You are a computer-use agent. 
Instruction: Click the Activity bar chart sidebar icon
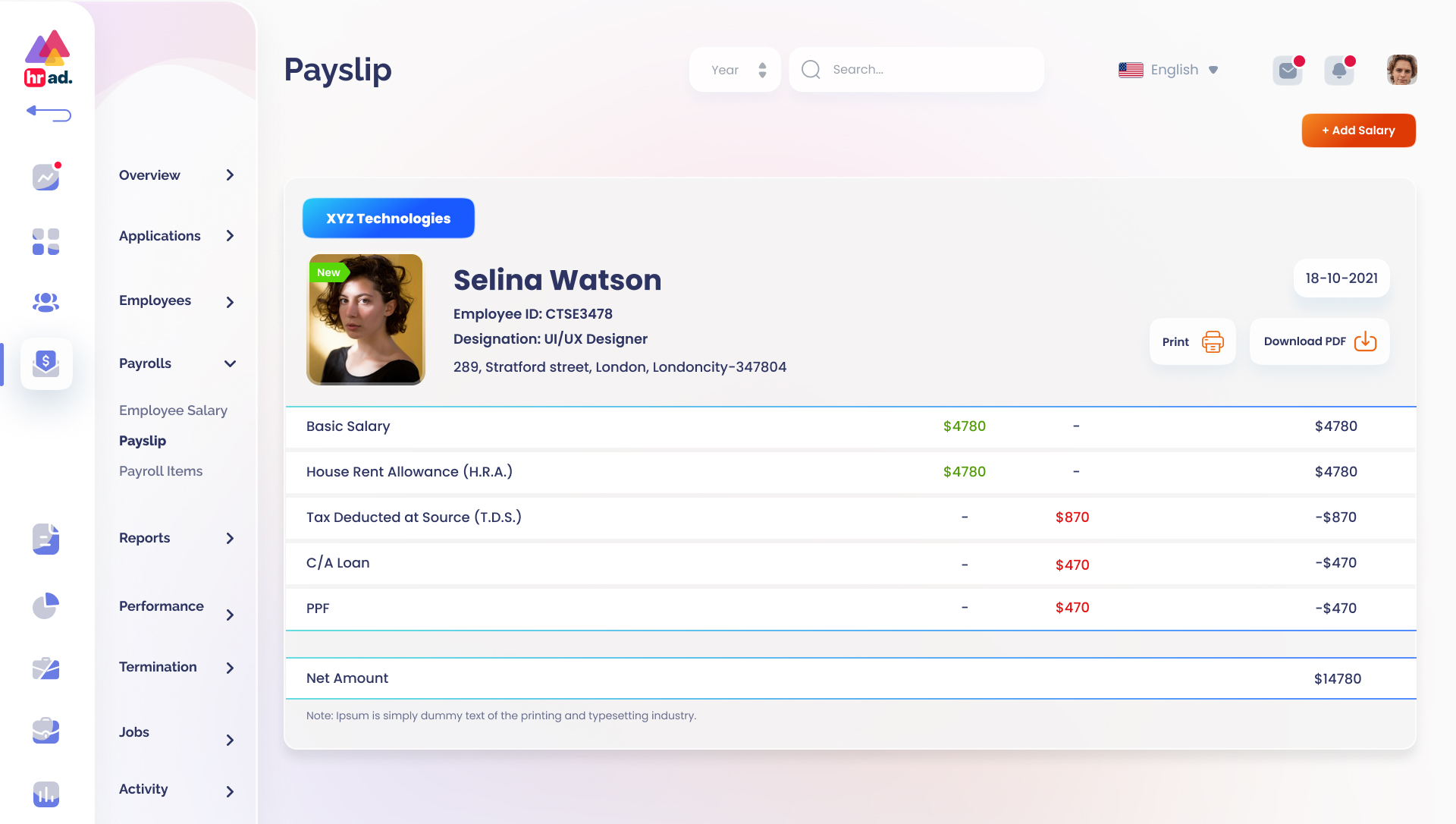point(45,794)
